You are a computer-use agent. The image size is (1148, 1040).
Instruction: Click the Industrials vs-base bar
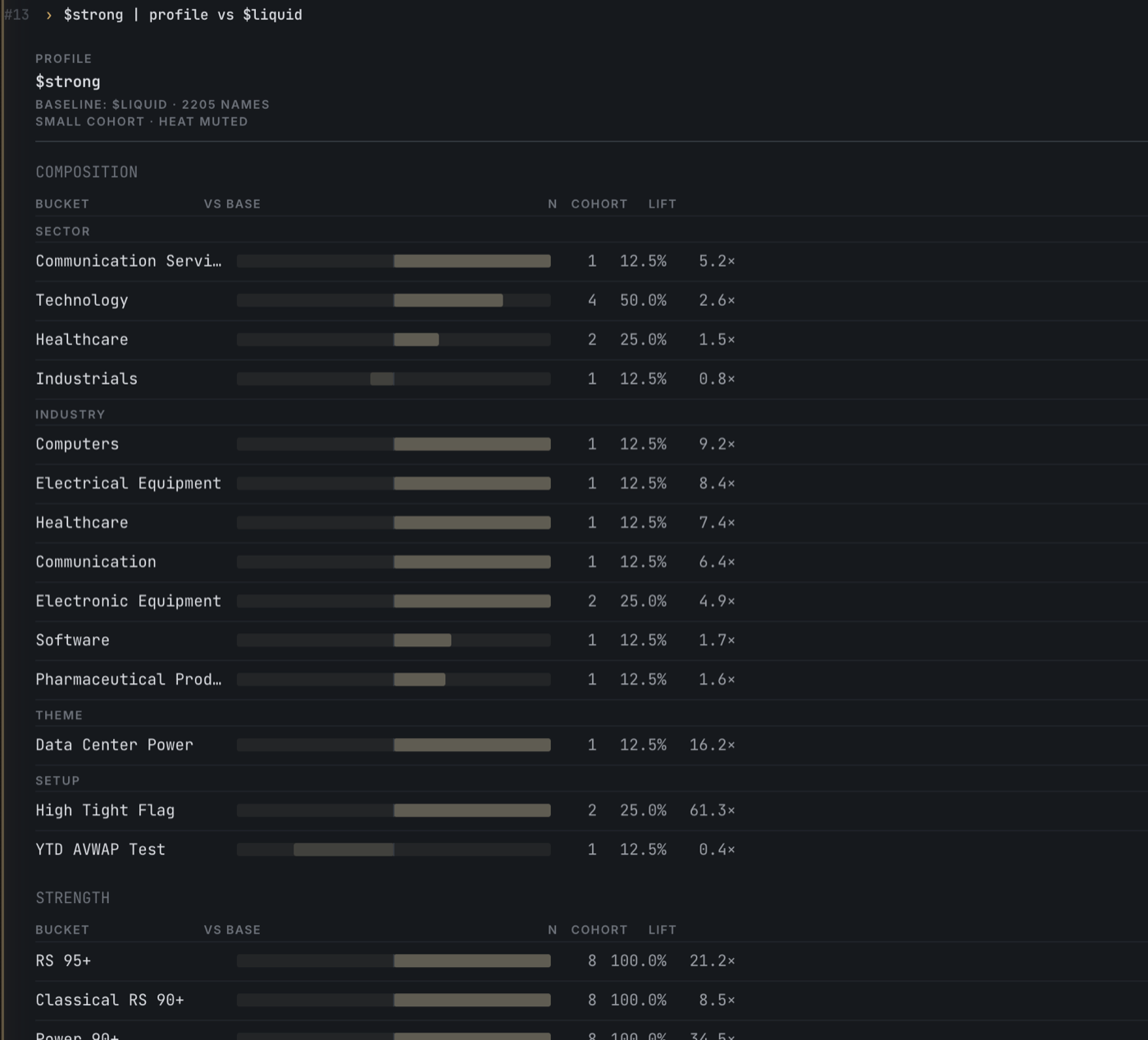pyautogui.click(x=394, y=379)
